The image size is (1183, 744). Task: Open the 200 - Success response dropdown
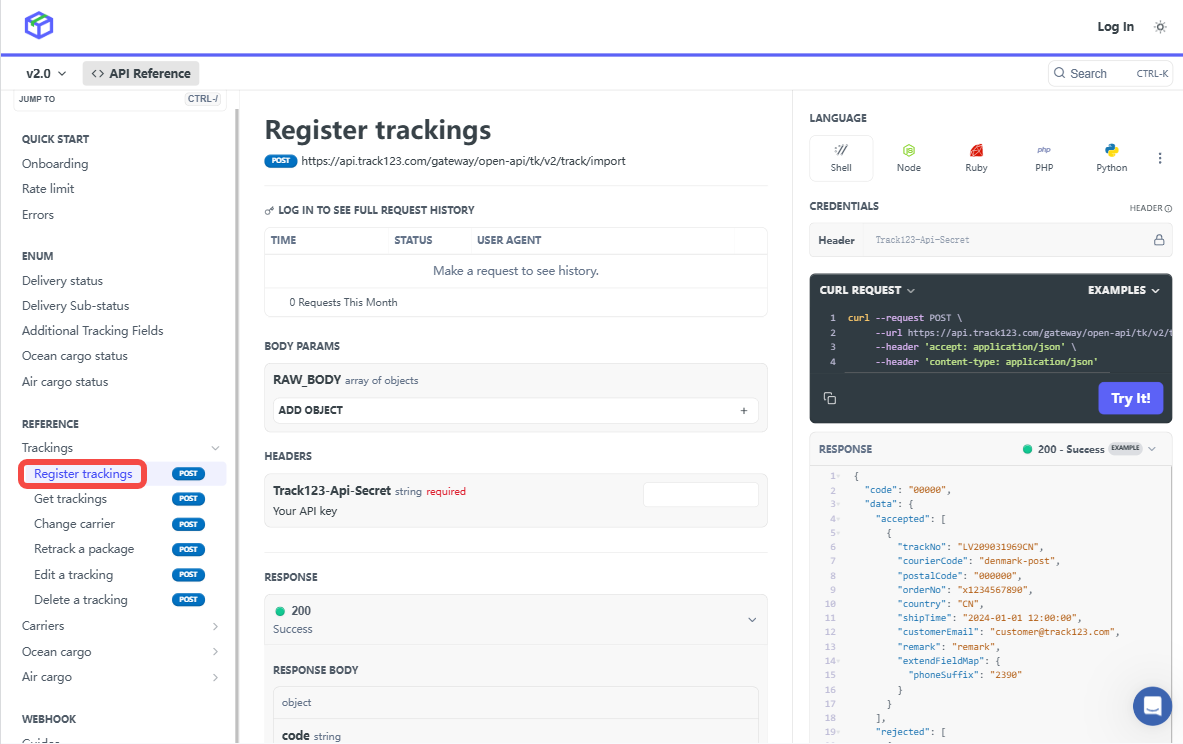pyautogui.click(x=1089, y=449)
